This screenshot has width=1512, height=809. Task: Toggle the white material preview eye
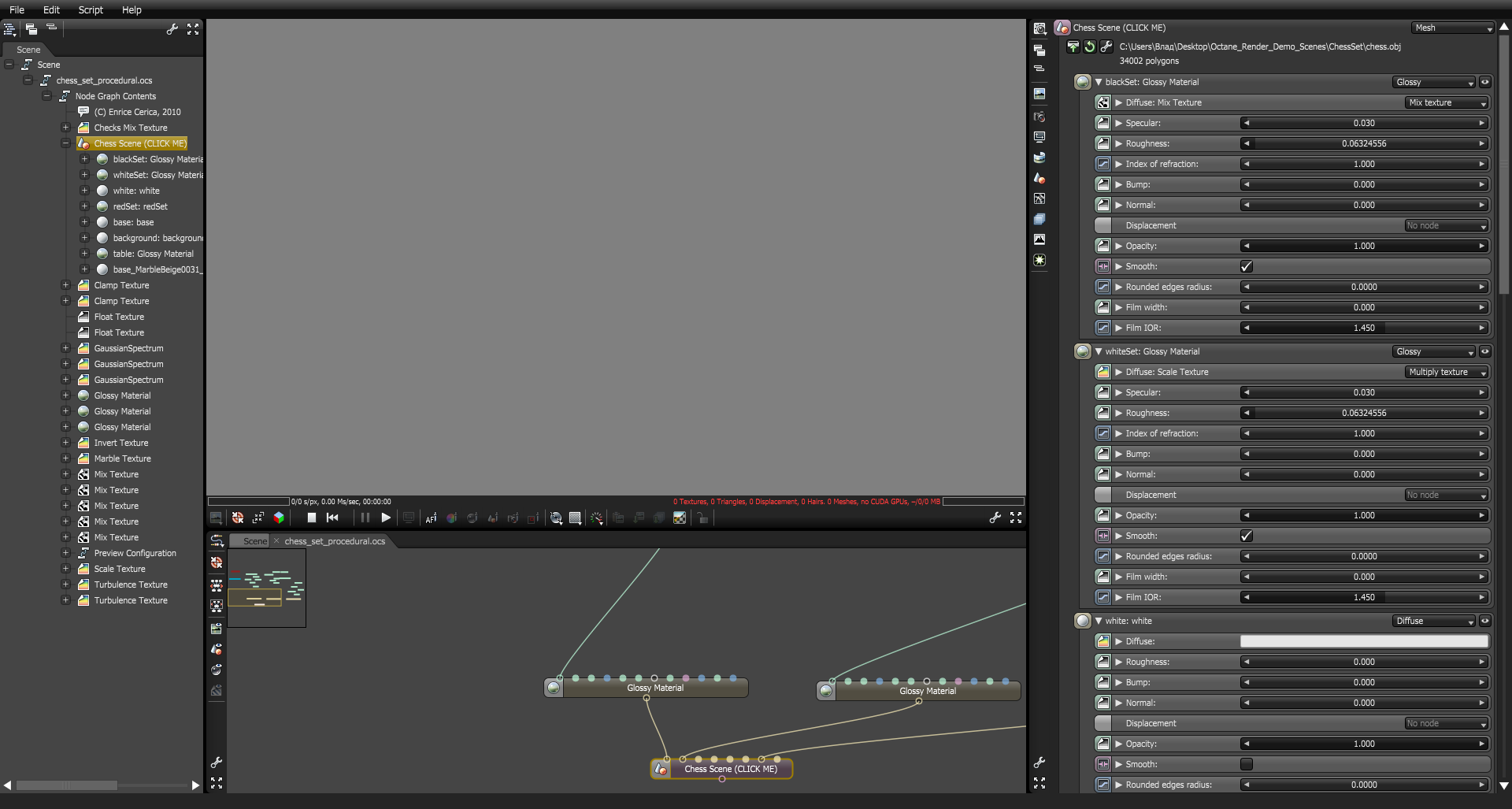coord(1485,621)
